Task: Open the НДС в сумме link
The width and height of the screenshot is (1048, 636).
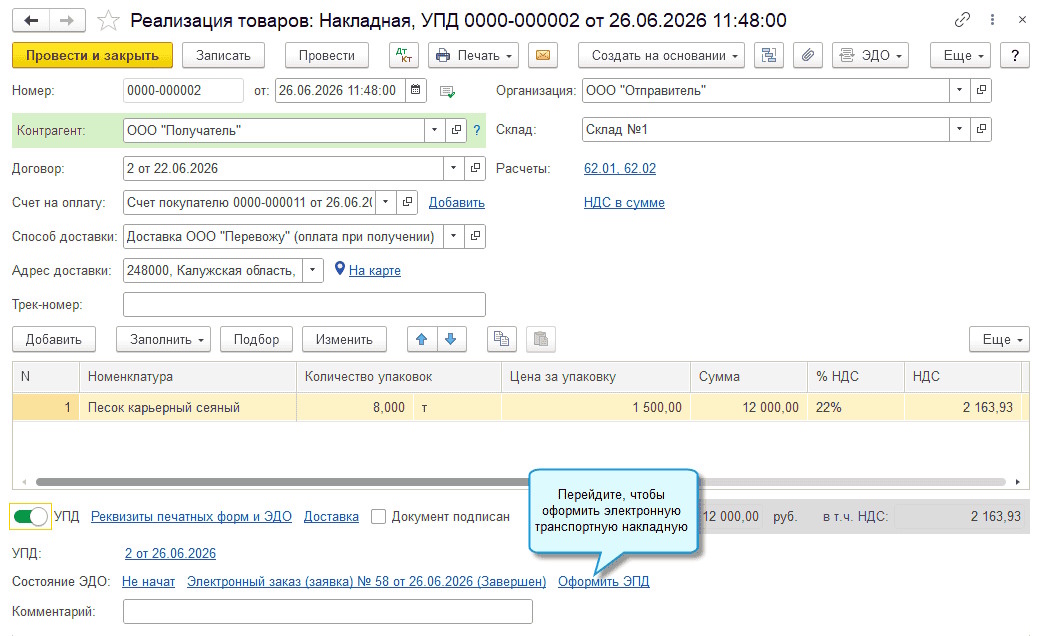Action: tap(624, 202)
